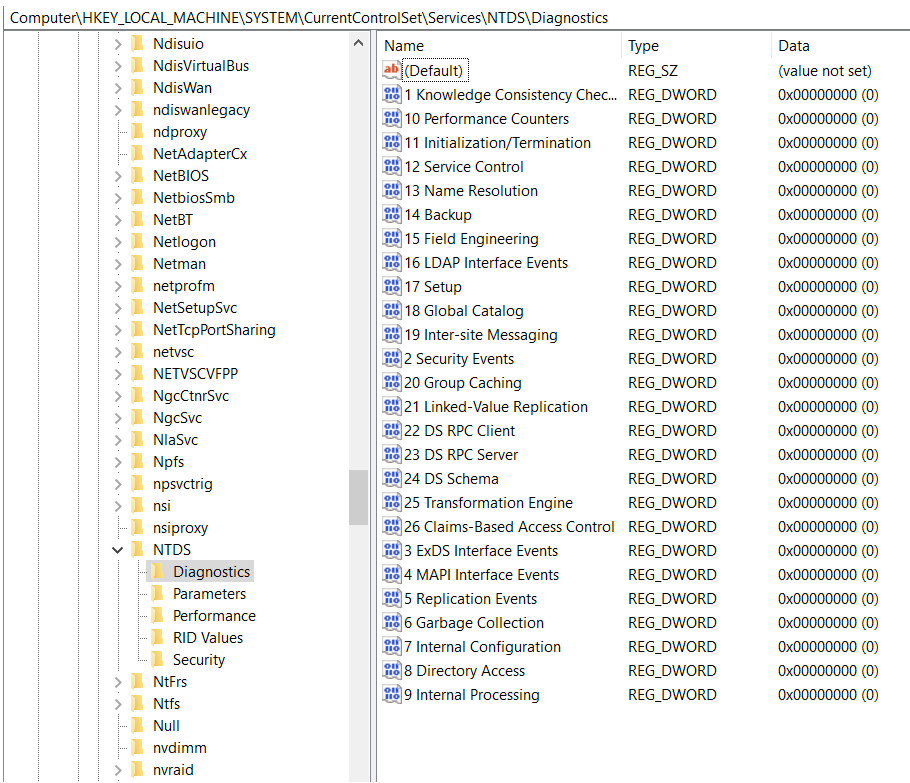Sort values by the Type column header

[643, 45]
